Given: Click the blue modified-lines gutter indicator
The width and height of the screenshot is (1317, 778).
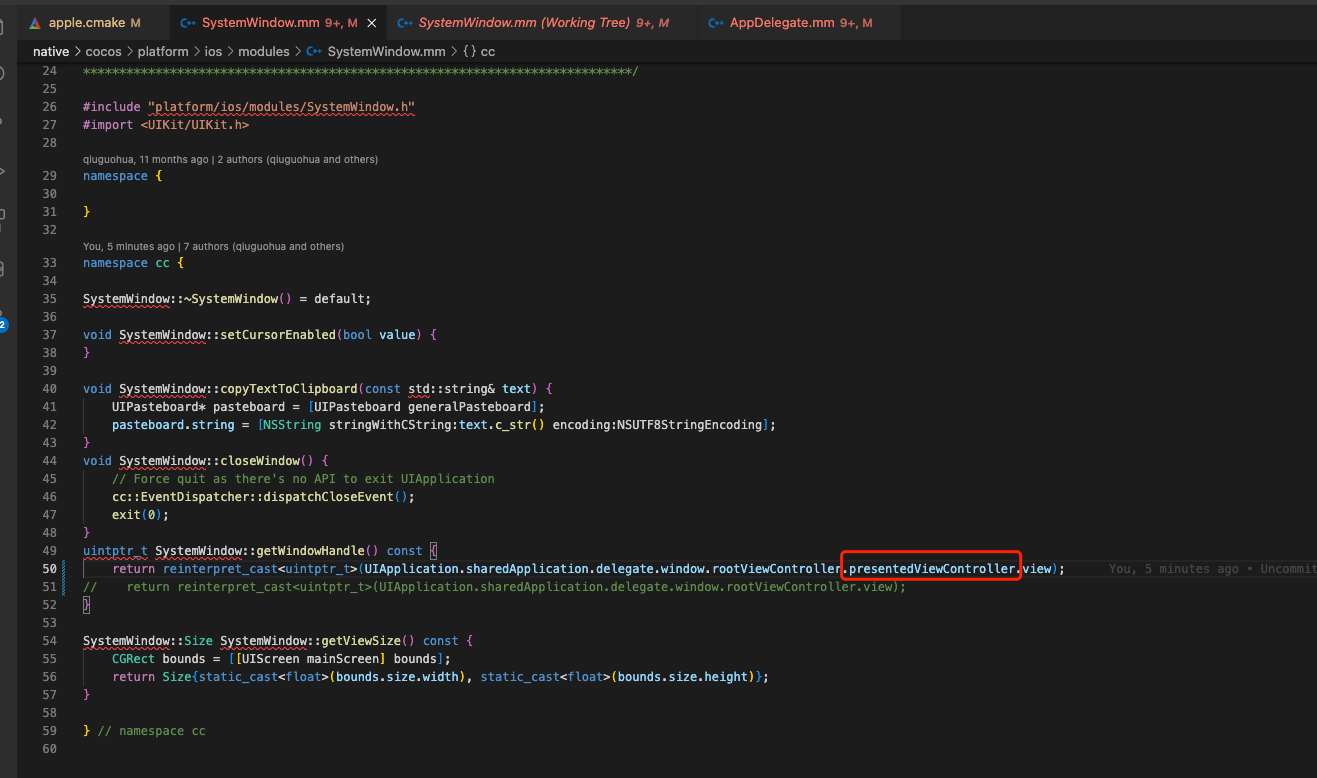Looking at the screenshot, I should (x=65, y=577).
